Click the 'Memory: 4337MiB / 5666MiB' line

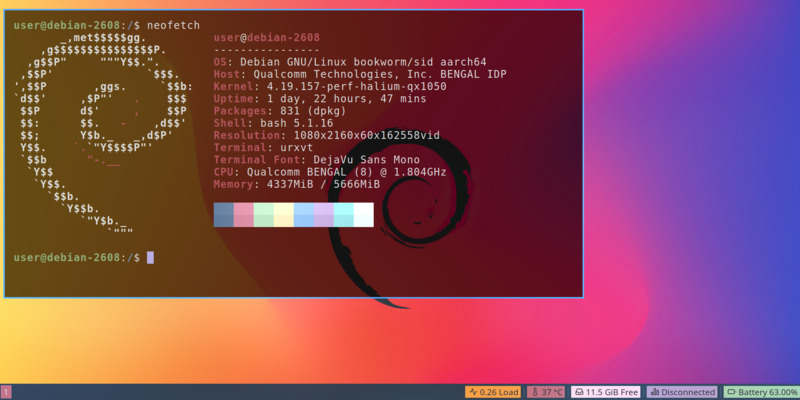[297, 185]
